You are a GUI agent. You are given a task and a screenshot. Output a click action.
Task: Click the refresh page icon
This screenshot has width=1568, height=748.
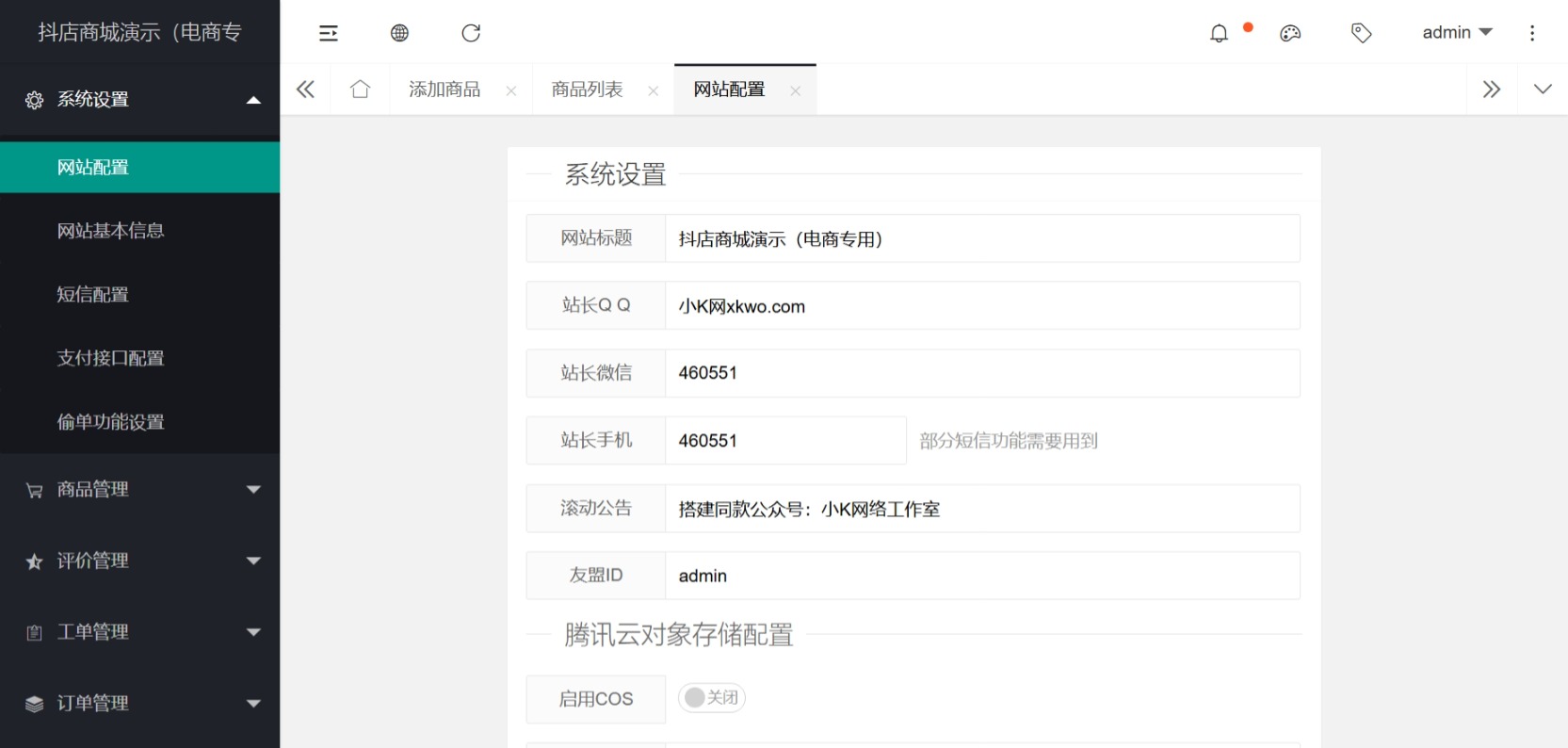point(471,33)
